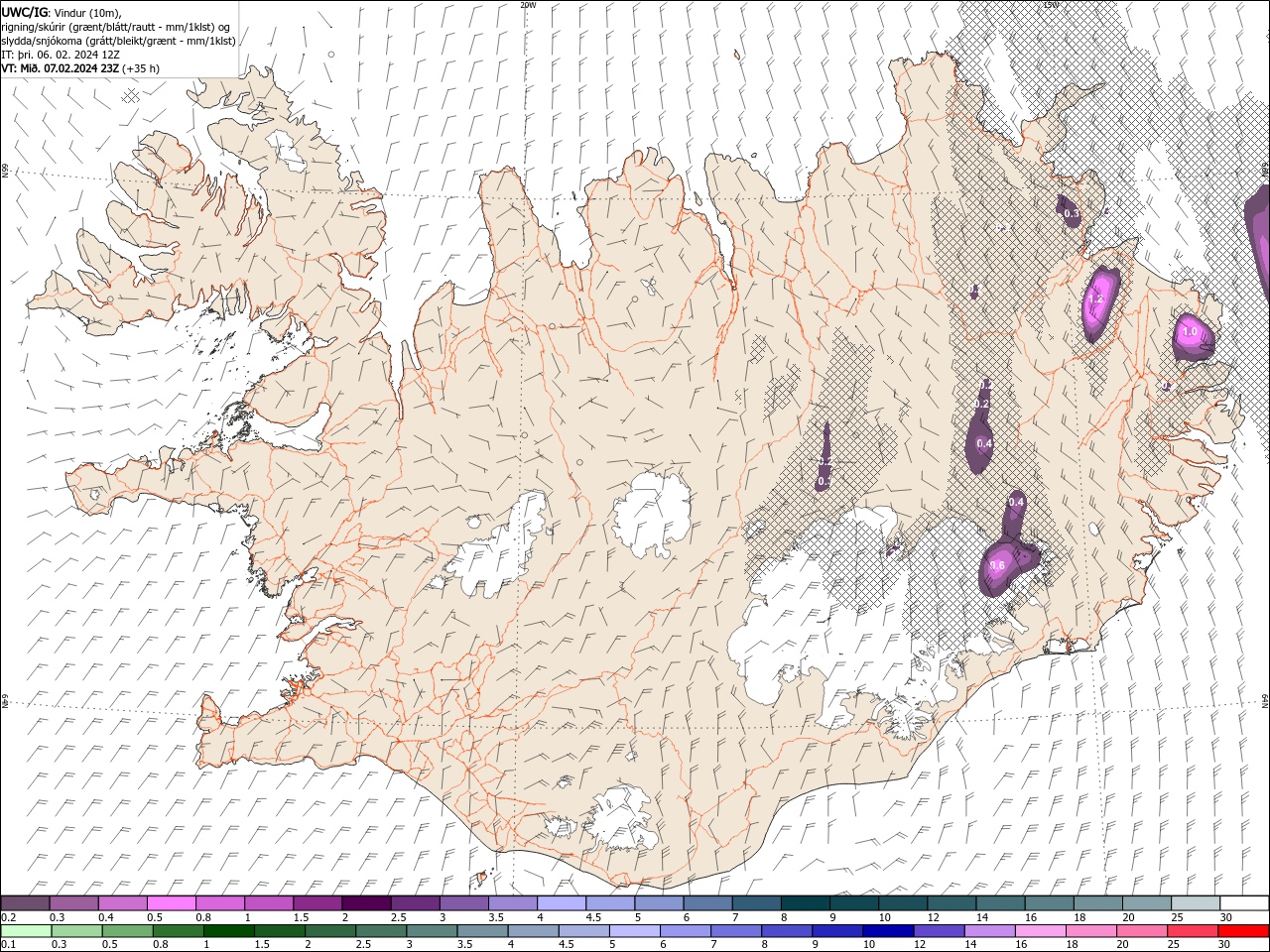Pick upper legend swatch between 3 and 3.5
The height and width of the screenshot is (952, 1270).
[463, 903]
